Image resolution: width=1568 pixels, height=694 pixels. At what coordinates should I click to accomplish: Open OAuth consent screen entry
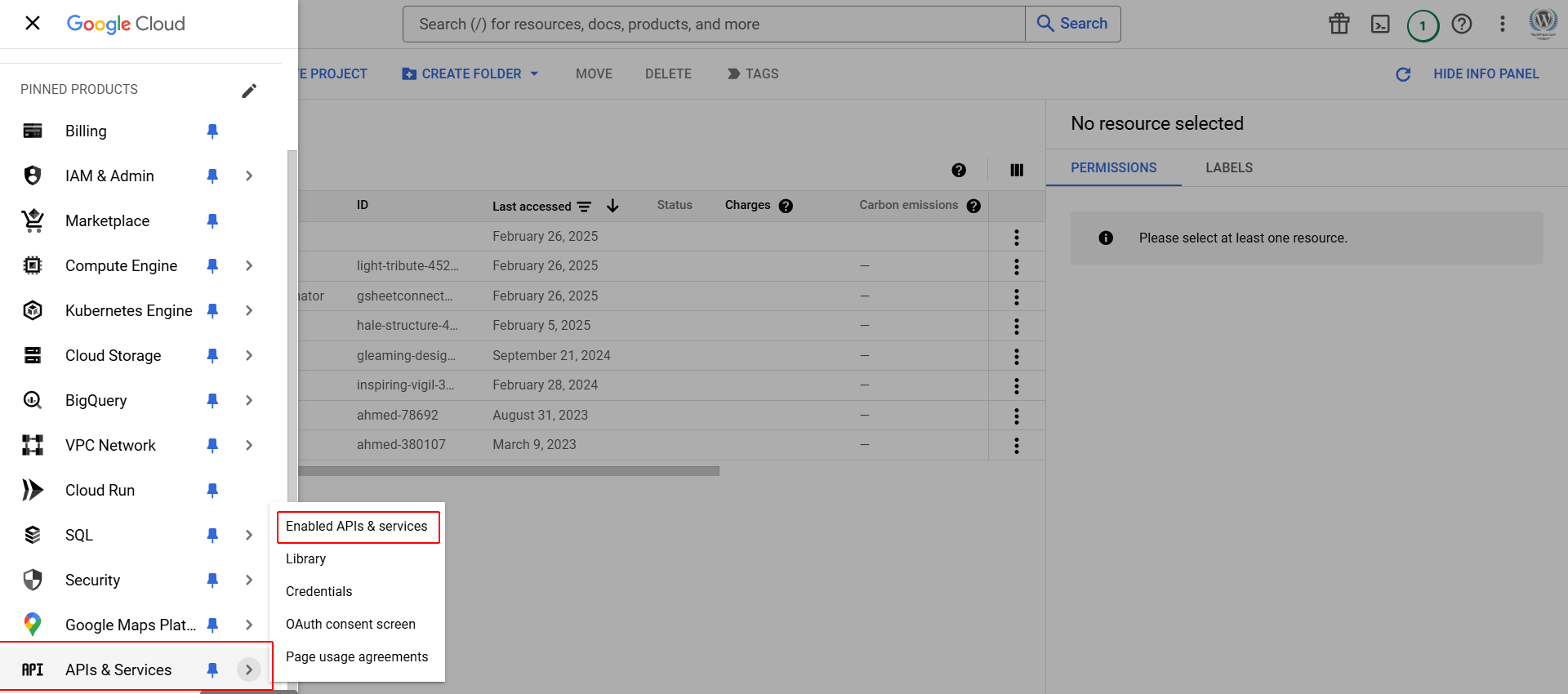click(x=358, y=625)
